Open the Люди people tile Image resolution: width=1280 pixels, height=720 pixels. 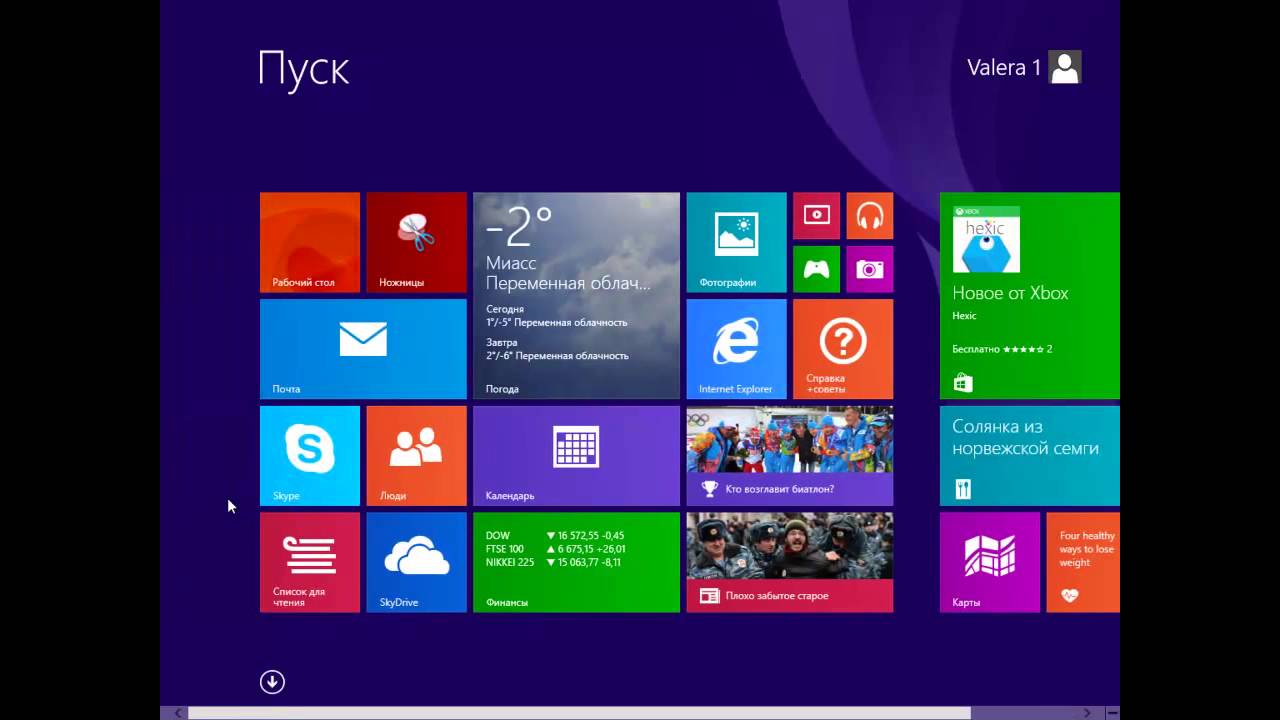tap(416, 456)
